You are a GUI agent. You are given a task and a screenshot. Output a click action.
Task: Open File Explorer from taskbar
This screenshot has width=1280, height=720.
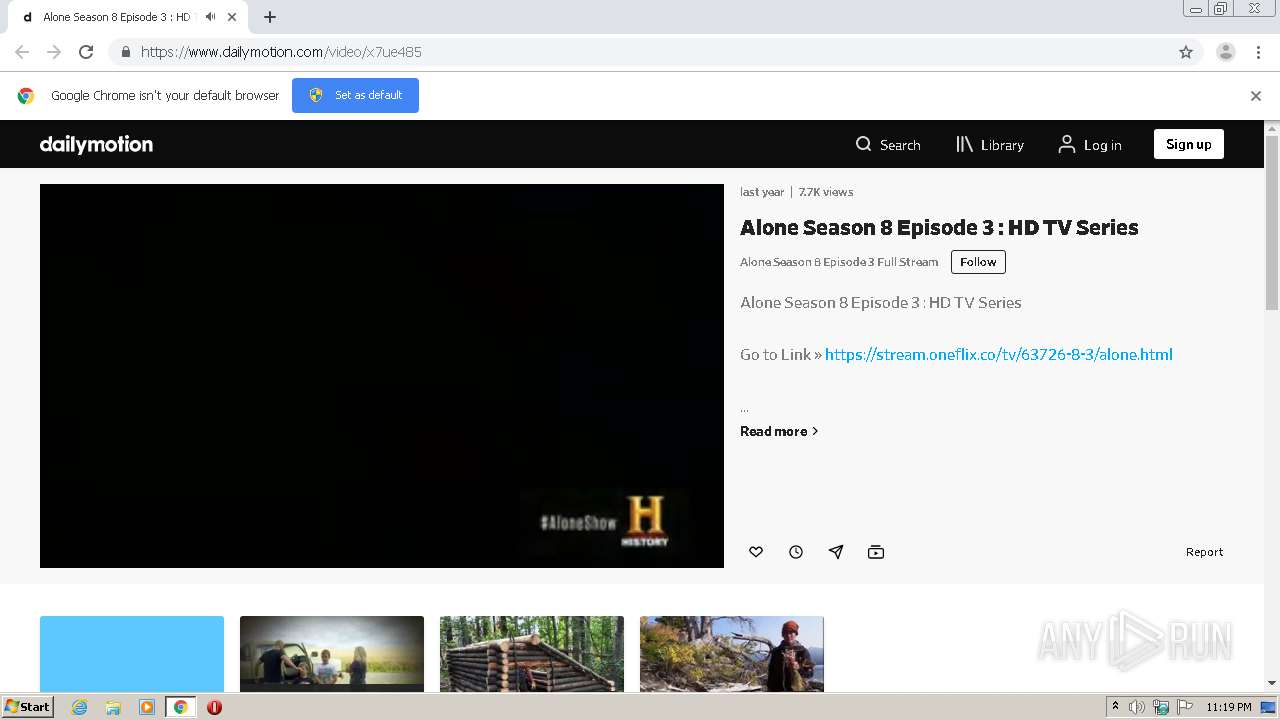pos(113,707)
